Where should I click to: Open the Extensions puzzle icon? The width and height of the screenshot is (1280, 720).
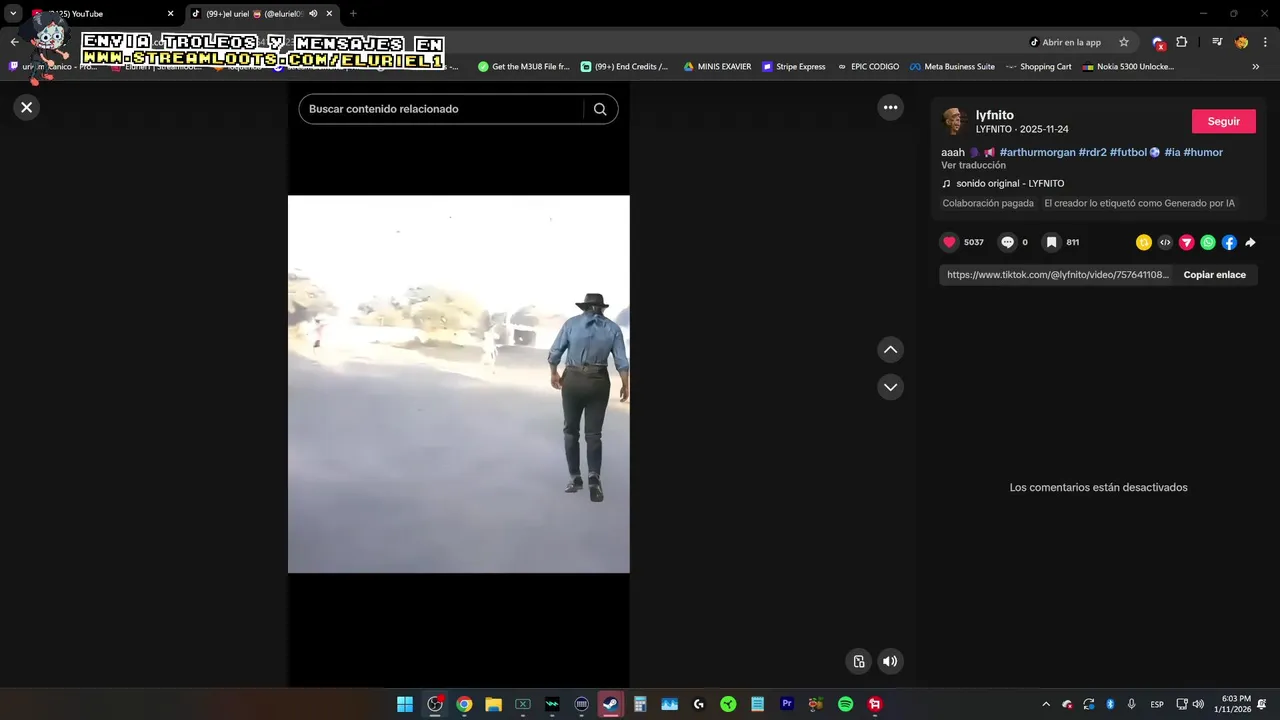pos(1182,42)
